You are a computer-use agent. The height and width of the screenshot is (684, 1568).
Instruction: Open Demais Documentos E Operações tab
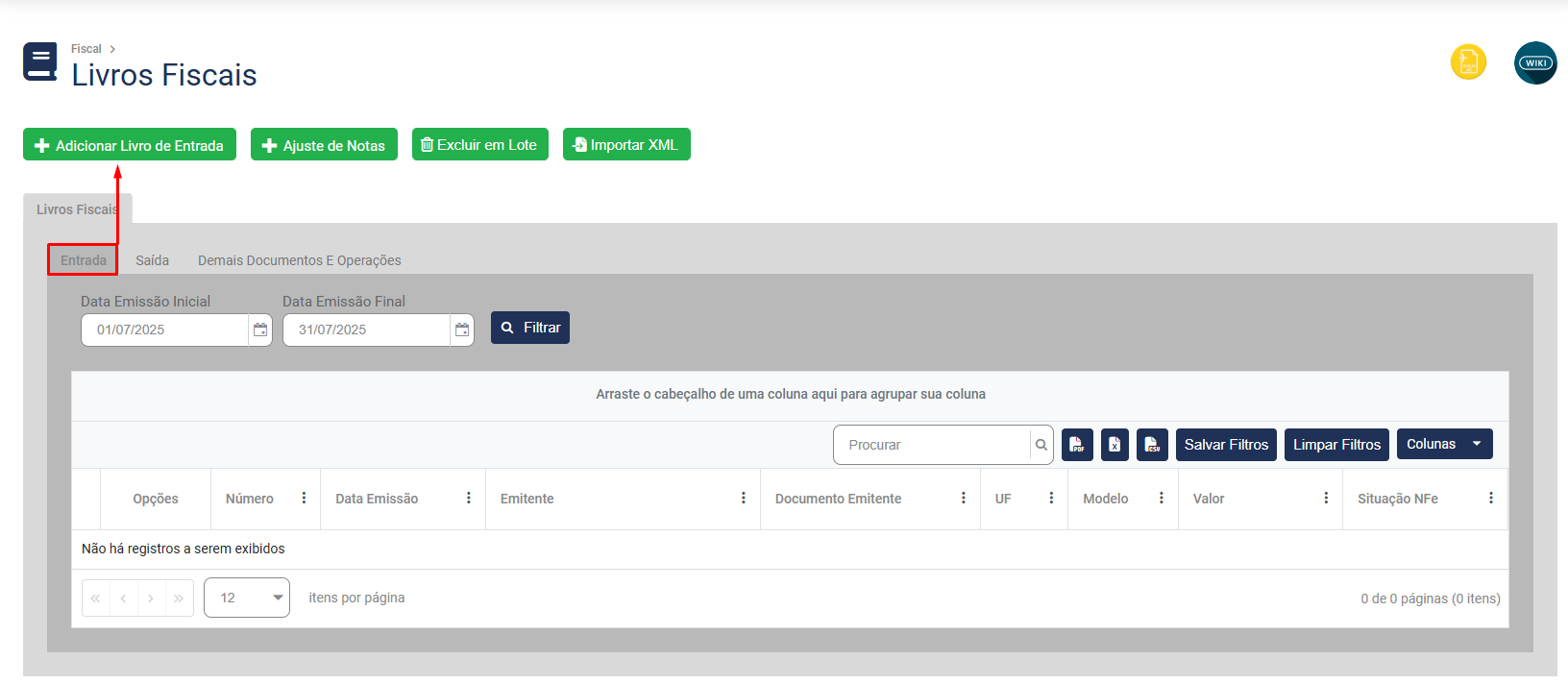point(300,260)
